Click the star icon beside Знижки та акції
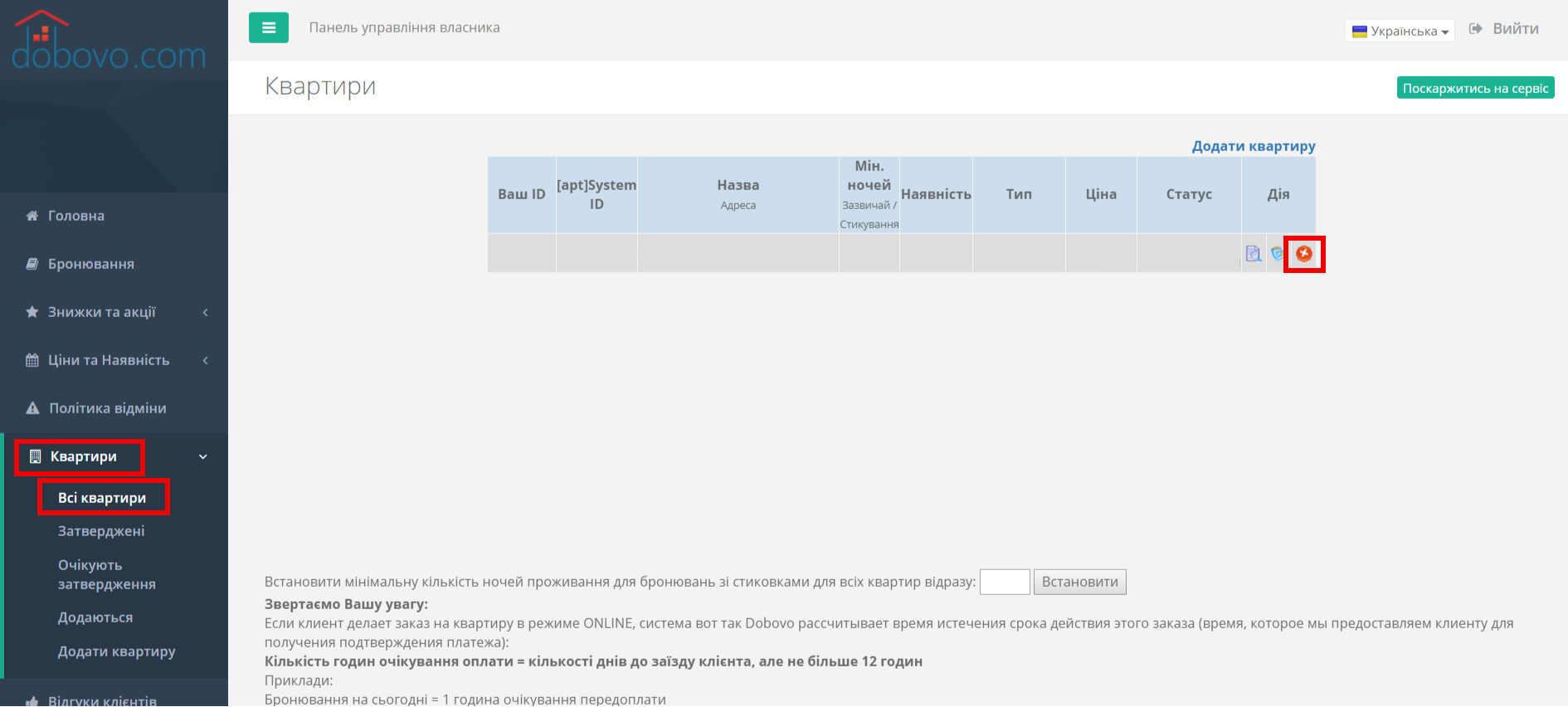 click(x=32, y=312)
